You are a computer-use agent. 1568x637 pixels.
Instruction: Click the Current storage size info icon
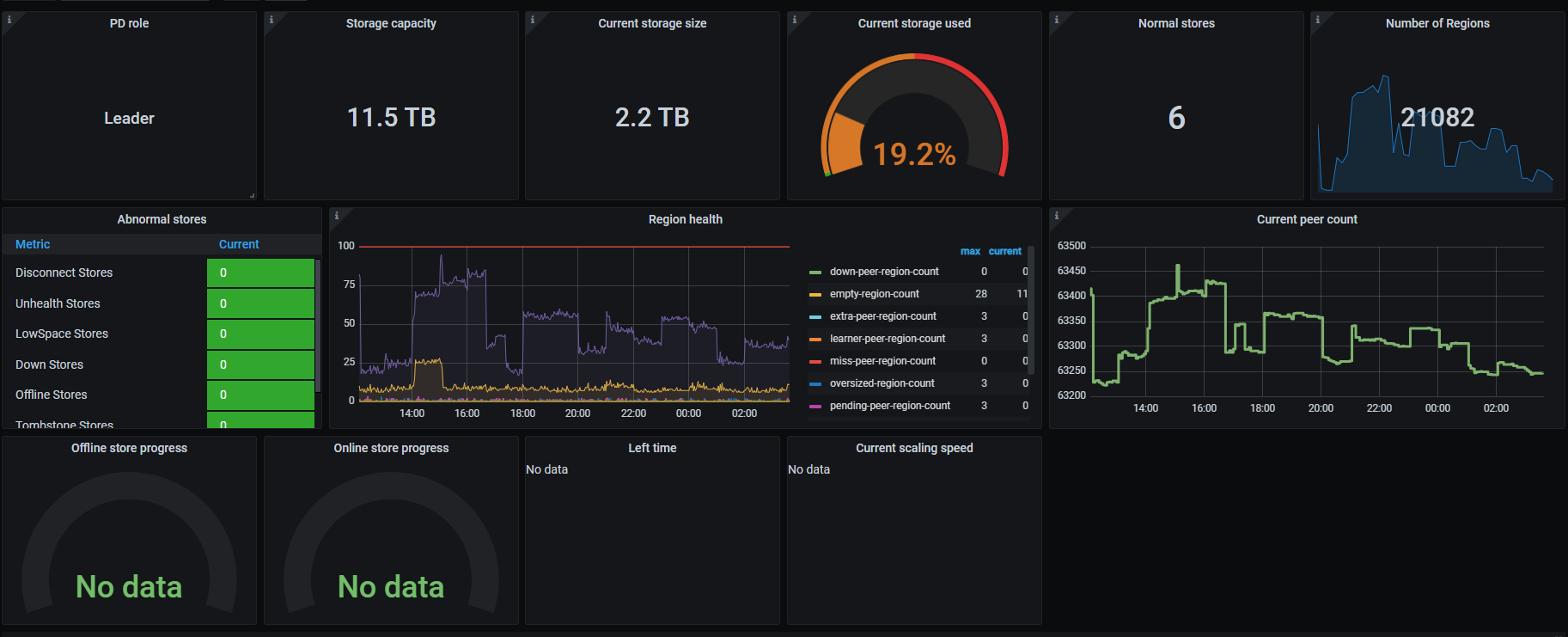(x=532, y=20)
